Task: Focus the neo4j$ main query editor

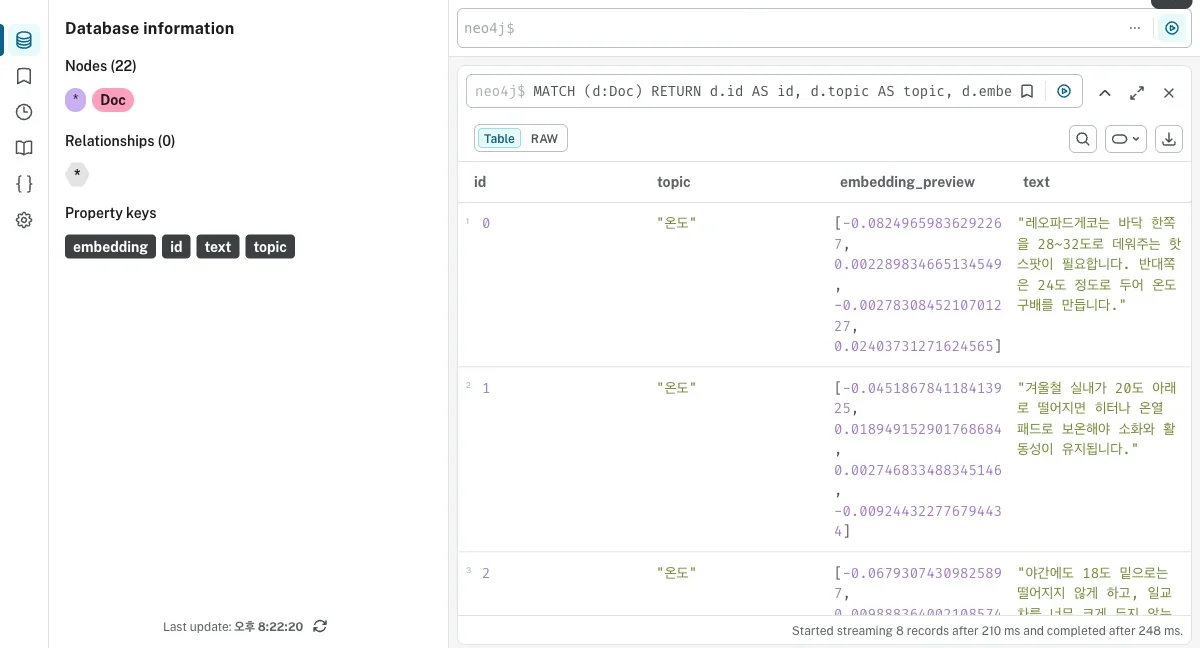Action: tap(790, 28)
